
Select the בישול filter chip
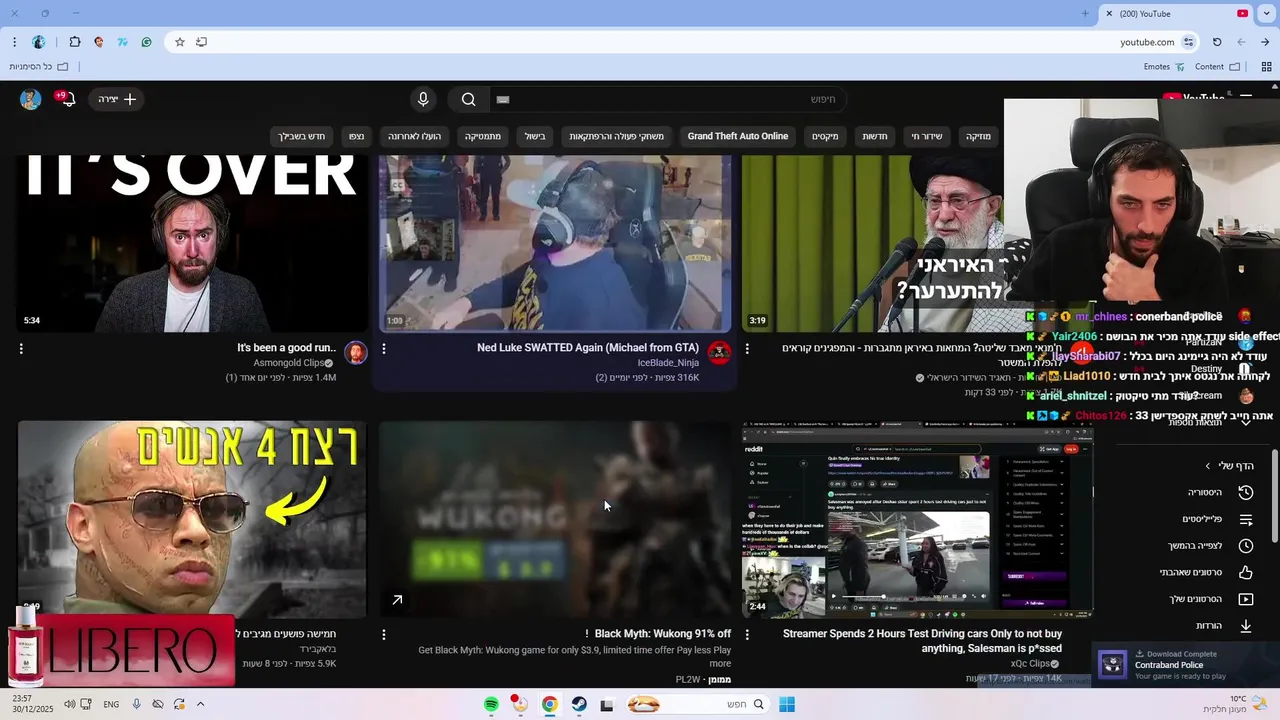point(536,136)
